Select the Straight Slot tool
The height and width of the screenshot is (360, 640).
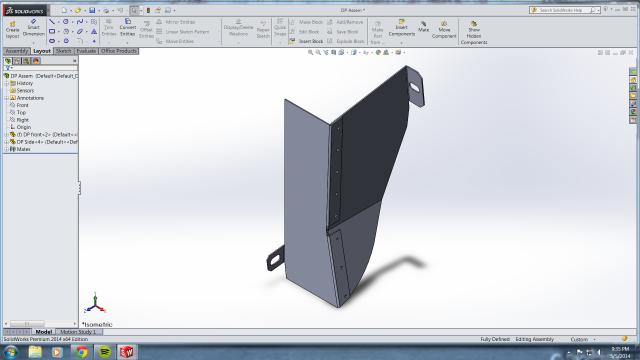(x=52, y=41)
